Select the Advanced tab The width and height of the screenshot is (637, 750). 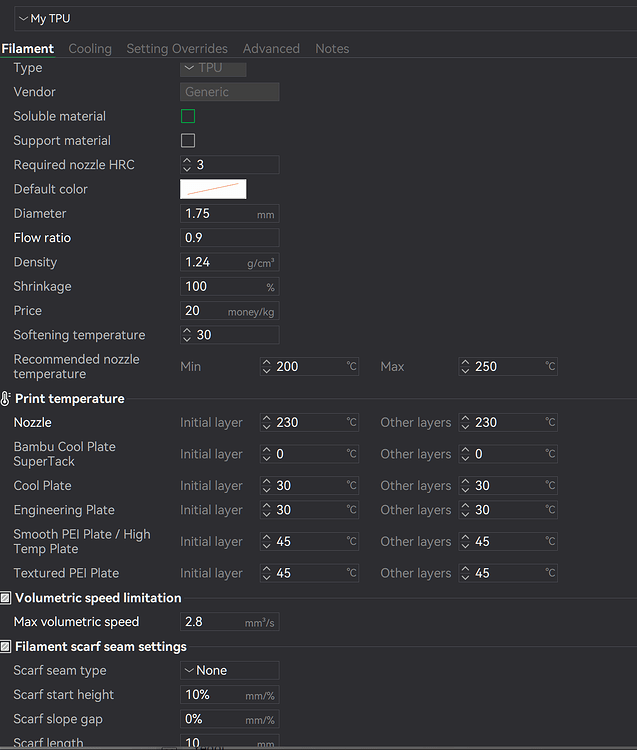(271, 49)
